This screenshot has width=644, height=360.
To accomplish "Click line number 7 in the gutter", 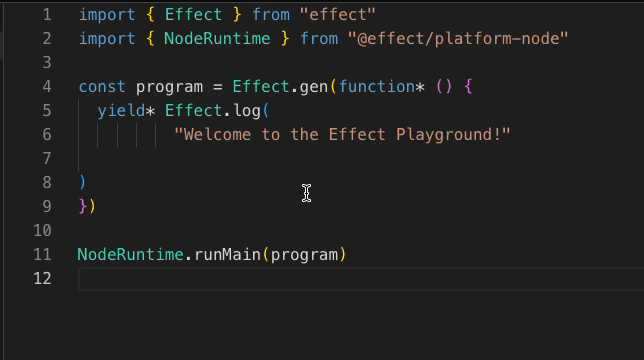I will click(47, 158).
